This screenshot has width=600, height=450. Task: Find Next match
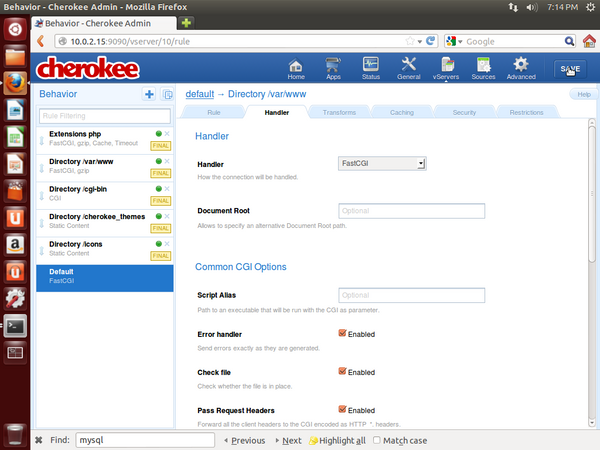(289, 440)
